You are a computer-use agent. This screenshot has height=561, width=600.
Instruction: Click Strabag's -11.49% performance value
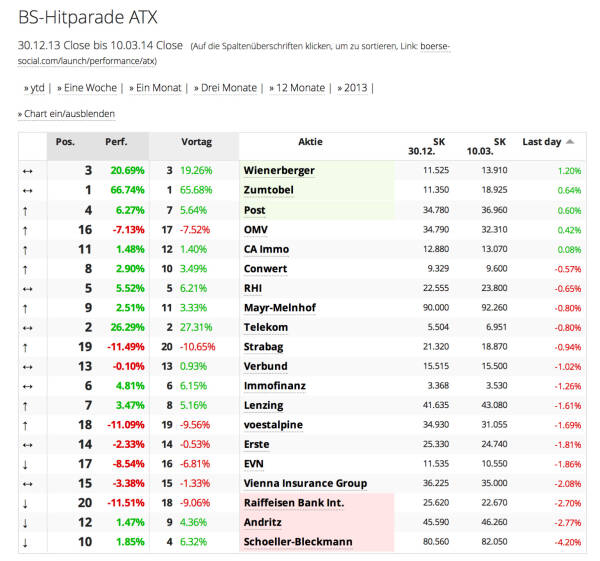[126, 347]
